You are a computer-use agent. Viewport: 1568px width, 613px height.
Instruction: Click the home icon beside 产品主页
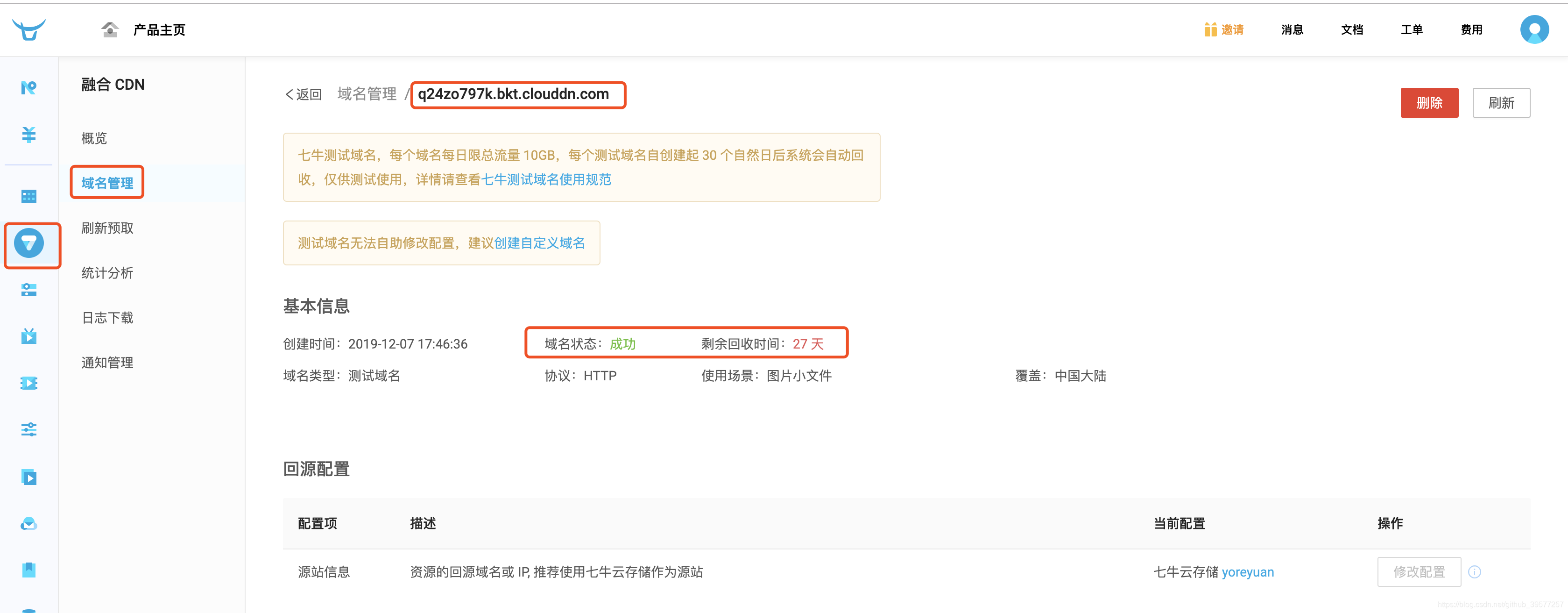point(110,29)
